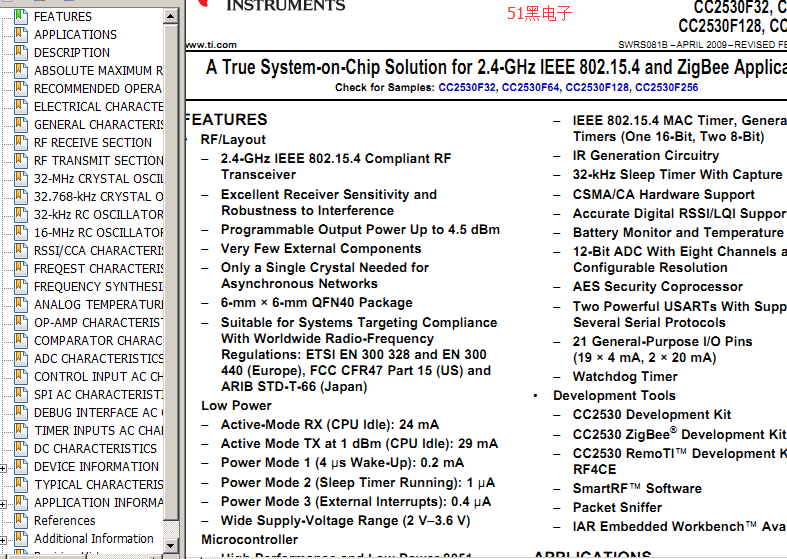
Task: Click the page text '6-mm × 6-mm QFN40 Package'
Action: point(317,303)
